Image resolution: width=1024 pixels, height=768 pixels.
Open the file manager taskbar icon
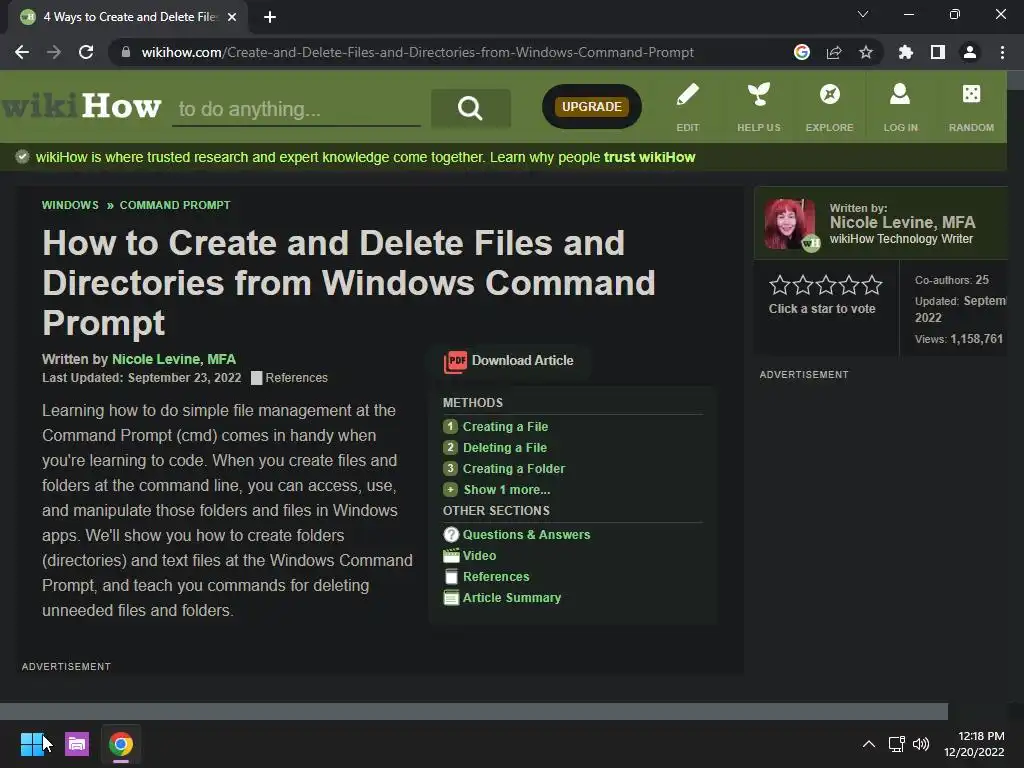(76, 744)
